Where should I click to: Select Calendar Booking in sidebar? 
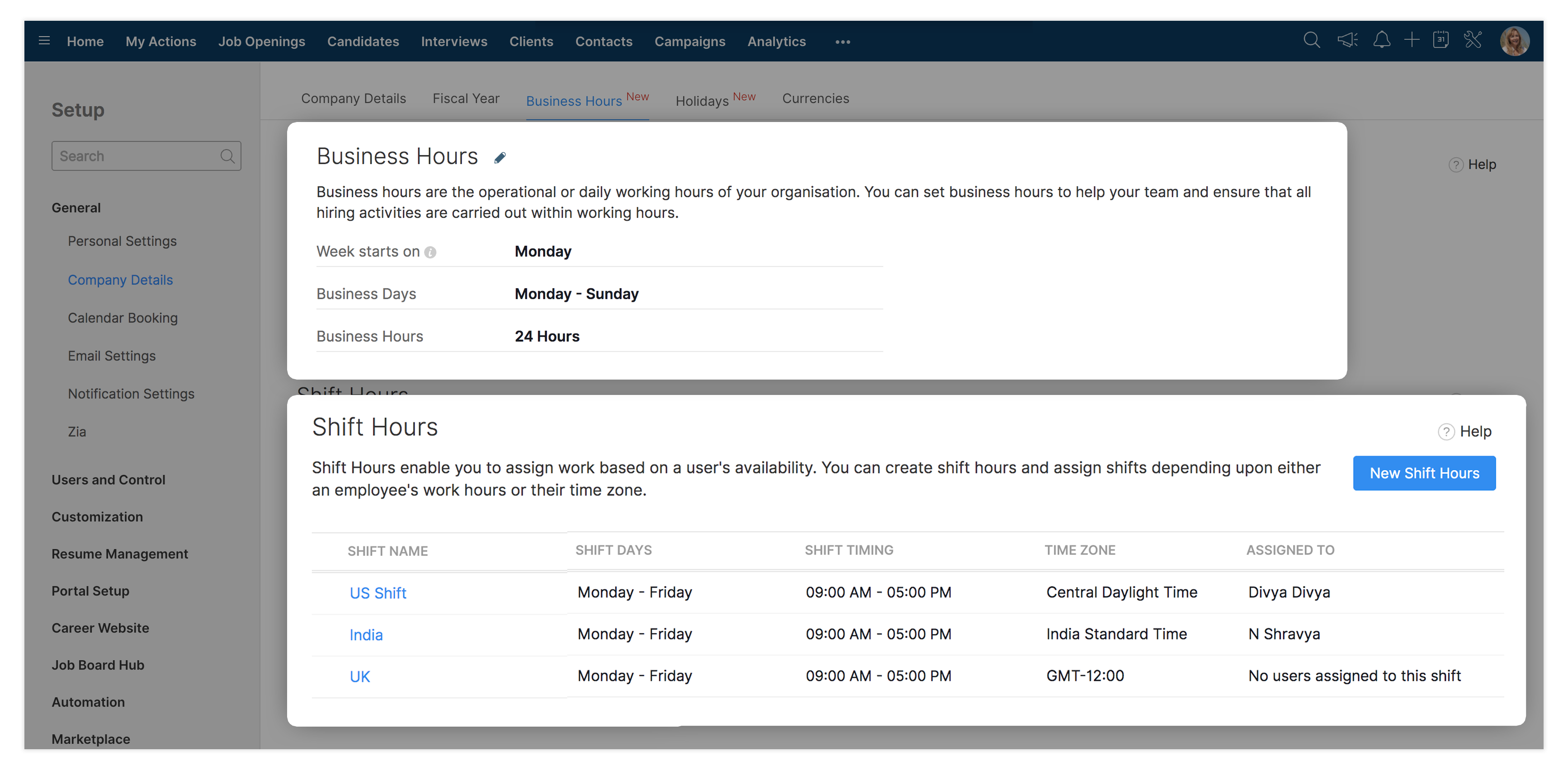[x=123, y=318]
